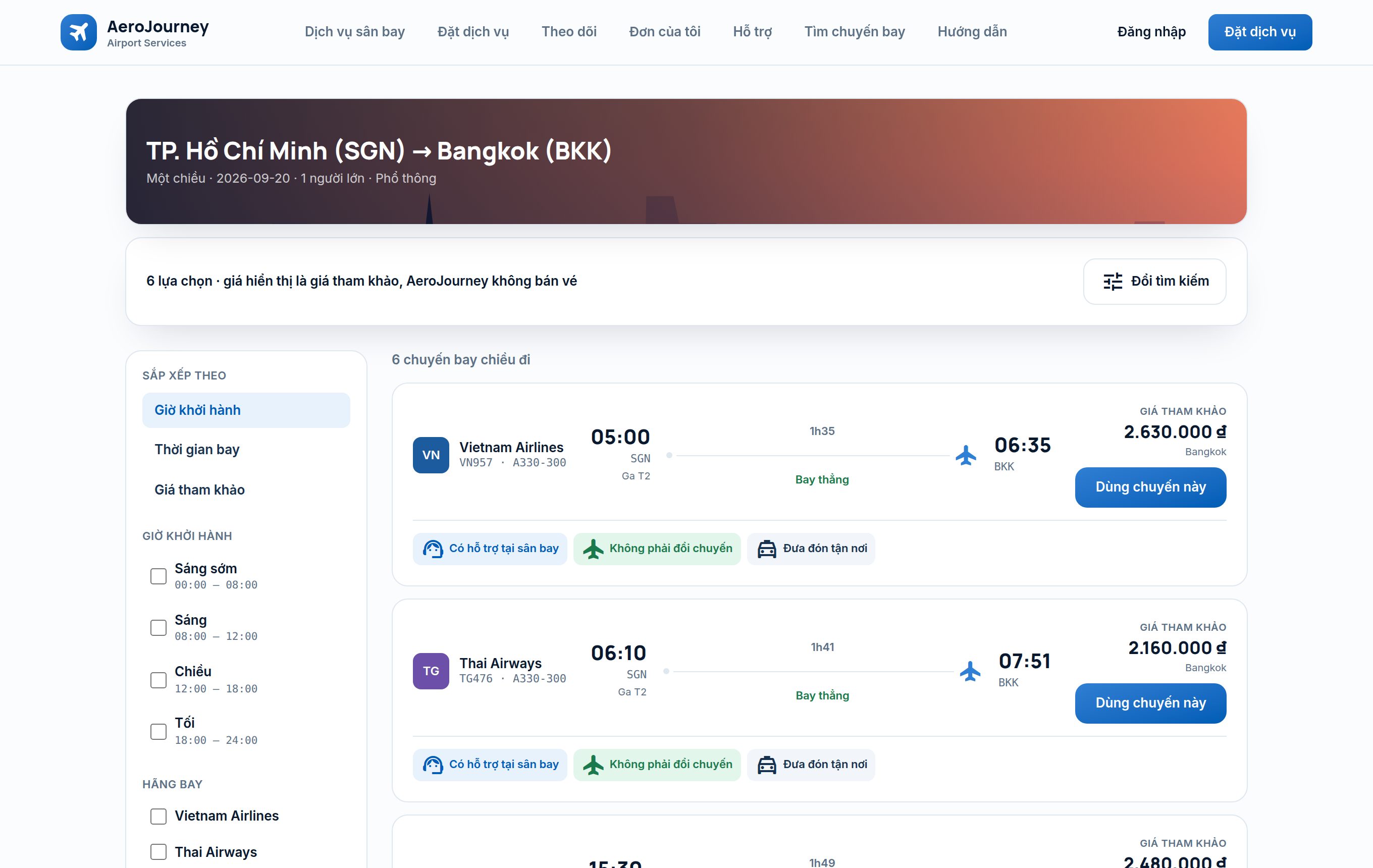Click the headset support icon in VN957 card

pos(433,549)
